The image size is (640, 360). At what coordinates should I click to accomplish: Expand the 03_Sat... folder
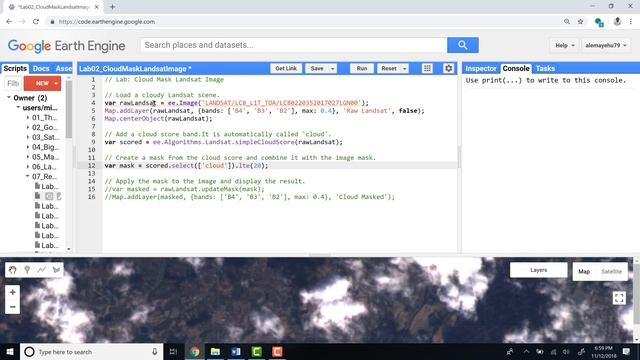tap(28, 137)
